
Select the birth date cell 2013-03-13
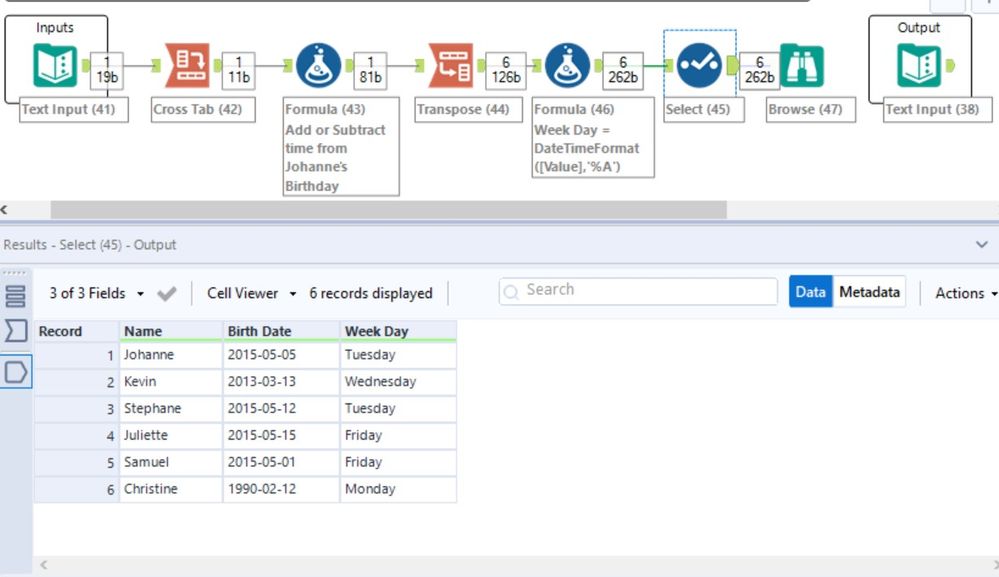click(281, 381)
